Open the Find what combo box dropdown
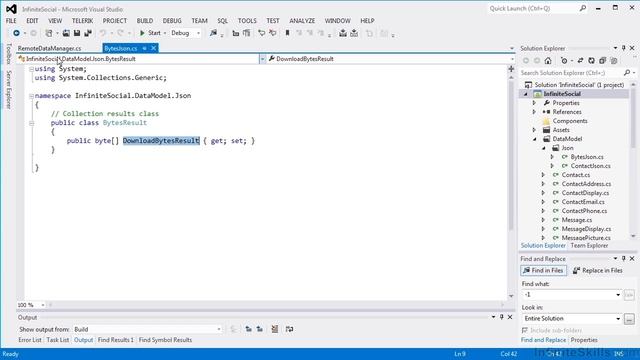640x360 pixels. coord(618,295)
